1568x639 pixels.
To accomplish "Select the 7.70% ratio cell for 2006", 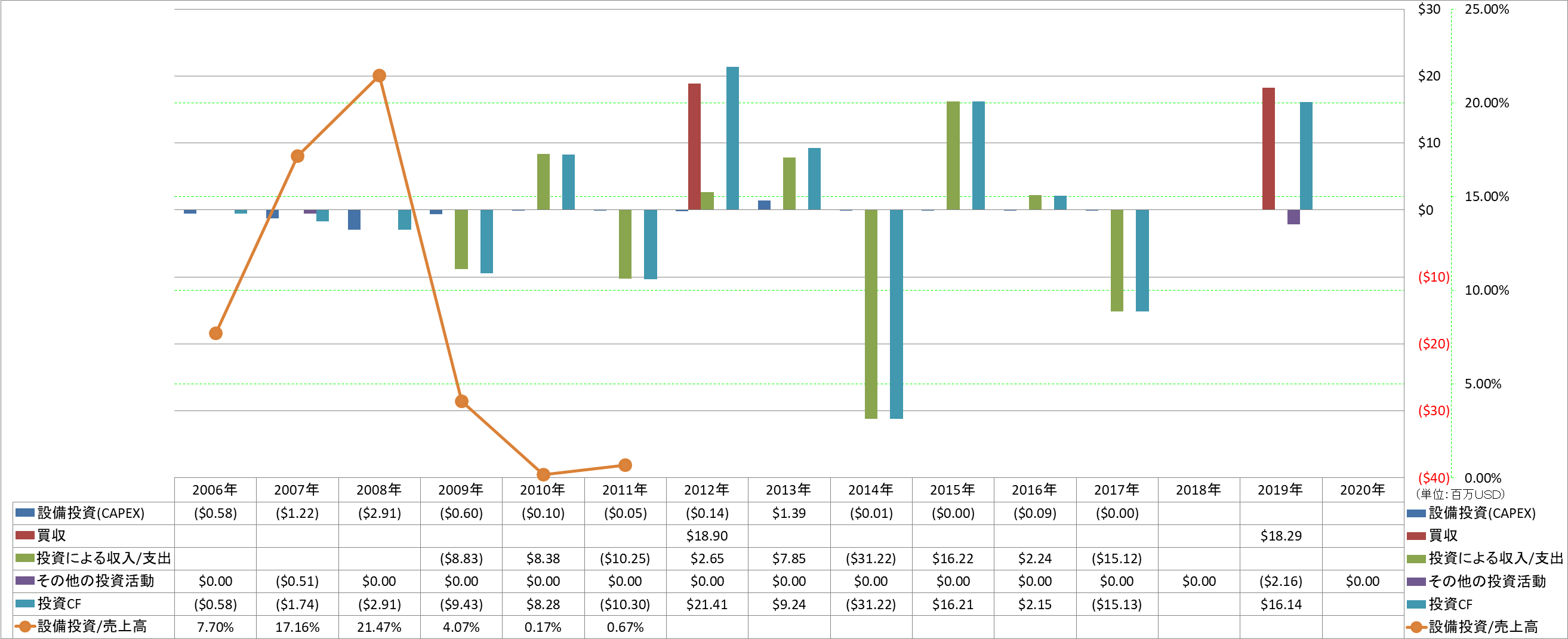I will [215, 627].
